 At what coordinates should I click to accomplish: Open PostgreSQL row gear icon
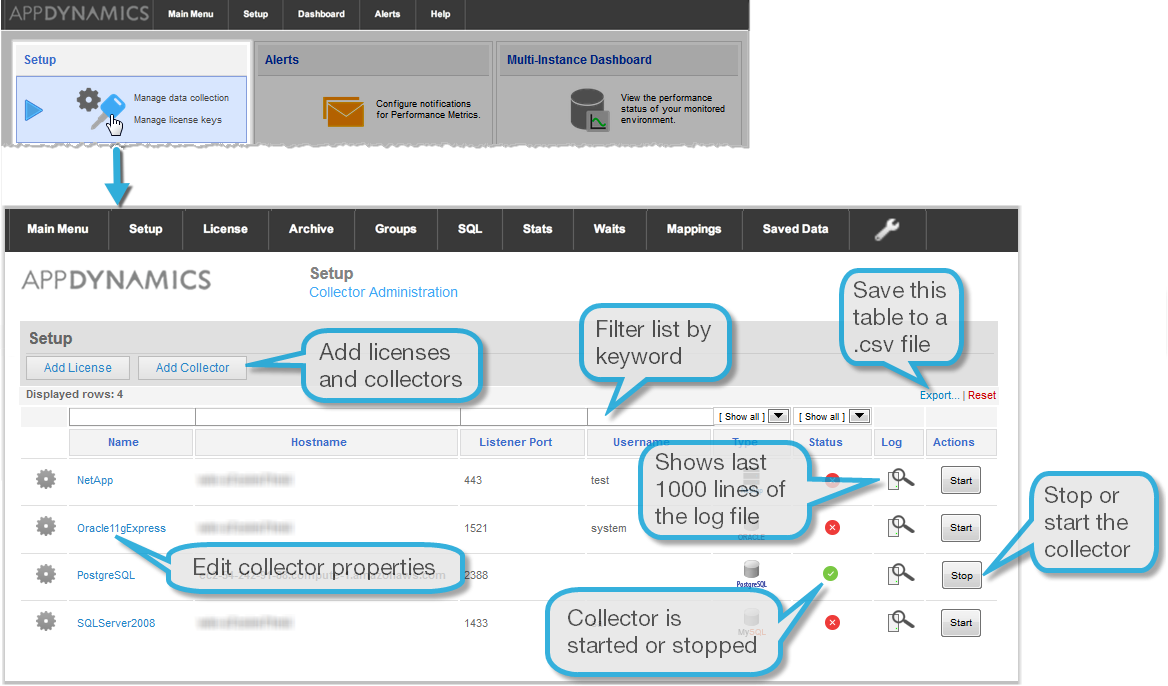coord(46,574)
